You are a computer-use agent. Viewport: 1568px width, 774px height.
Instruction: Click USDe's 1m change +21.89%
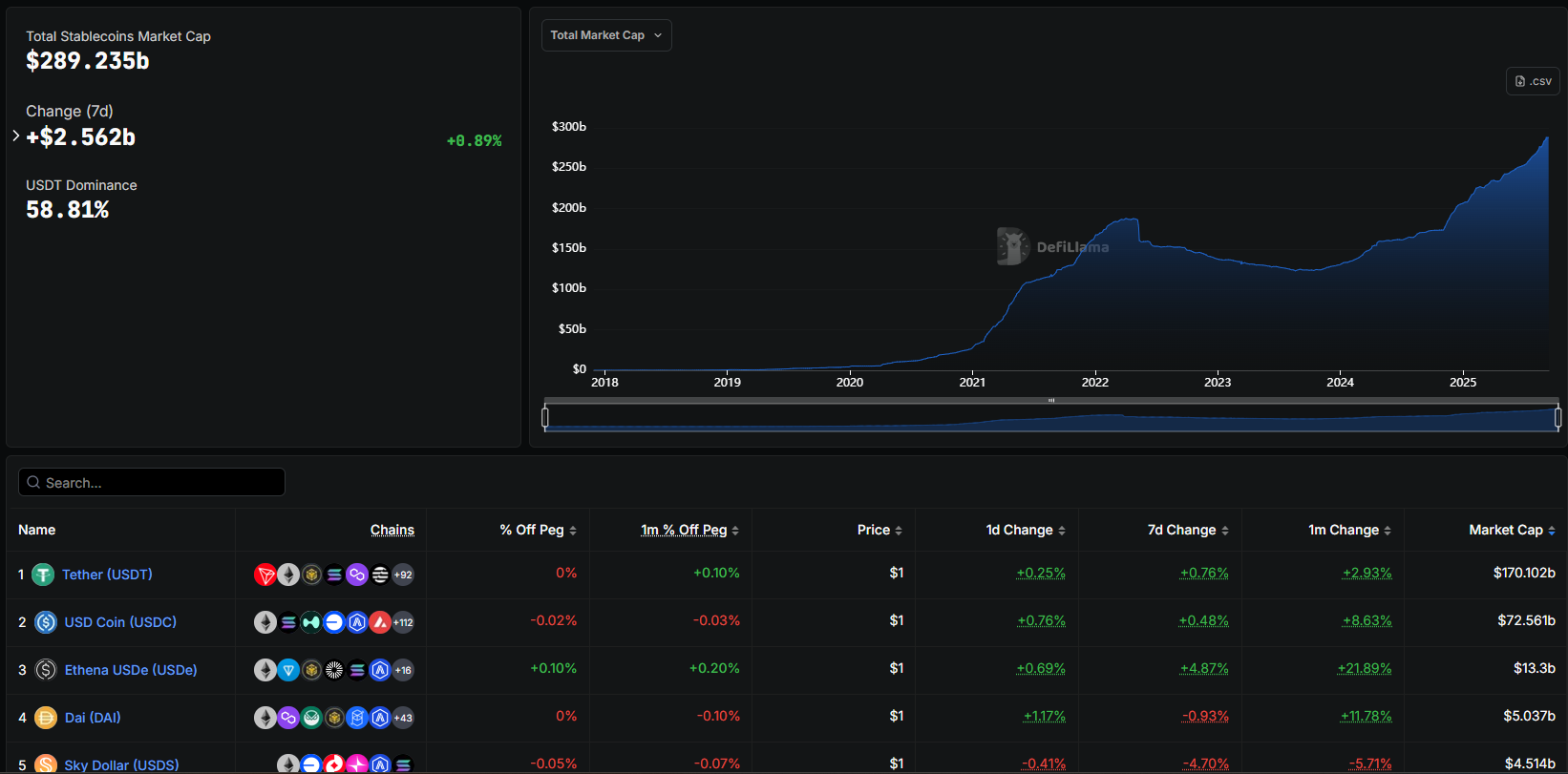[x=1365, y=668]
